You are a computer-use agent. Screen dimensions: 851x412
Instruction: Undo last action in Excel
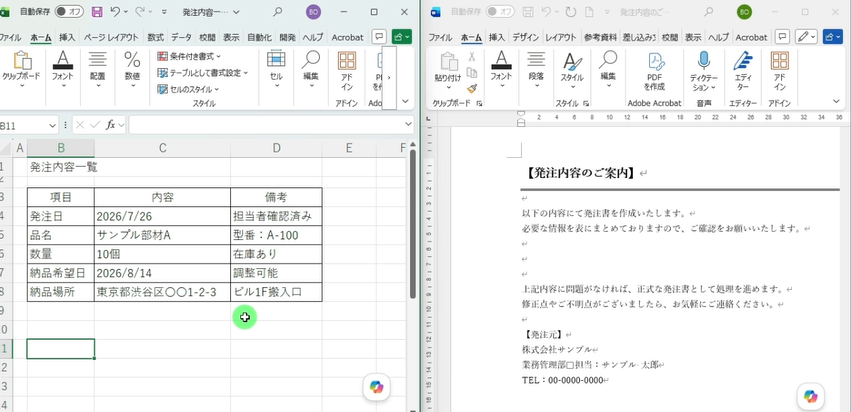pos(115,11)
